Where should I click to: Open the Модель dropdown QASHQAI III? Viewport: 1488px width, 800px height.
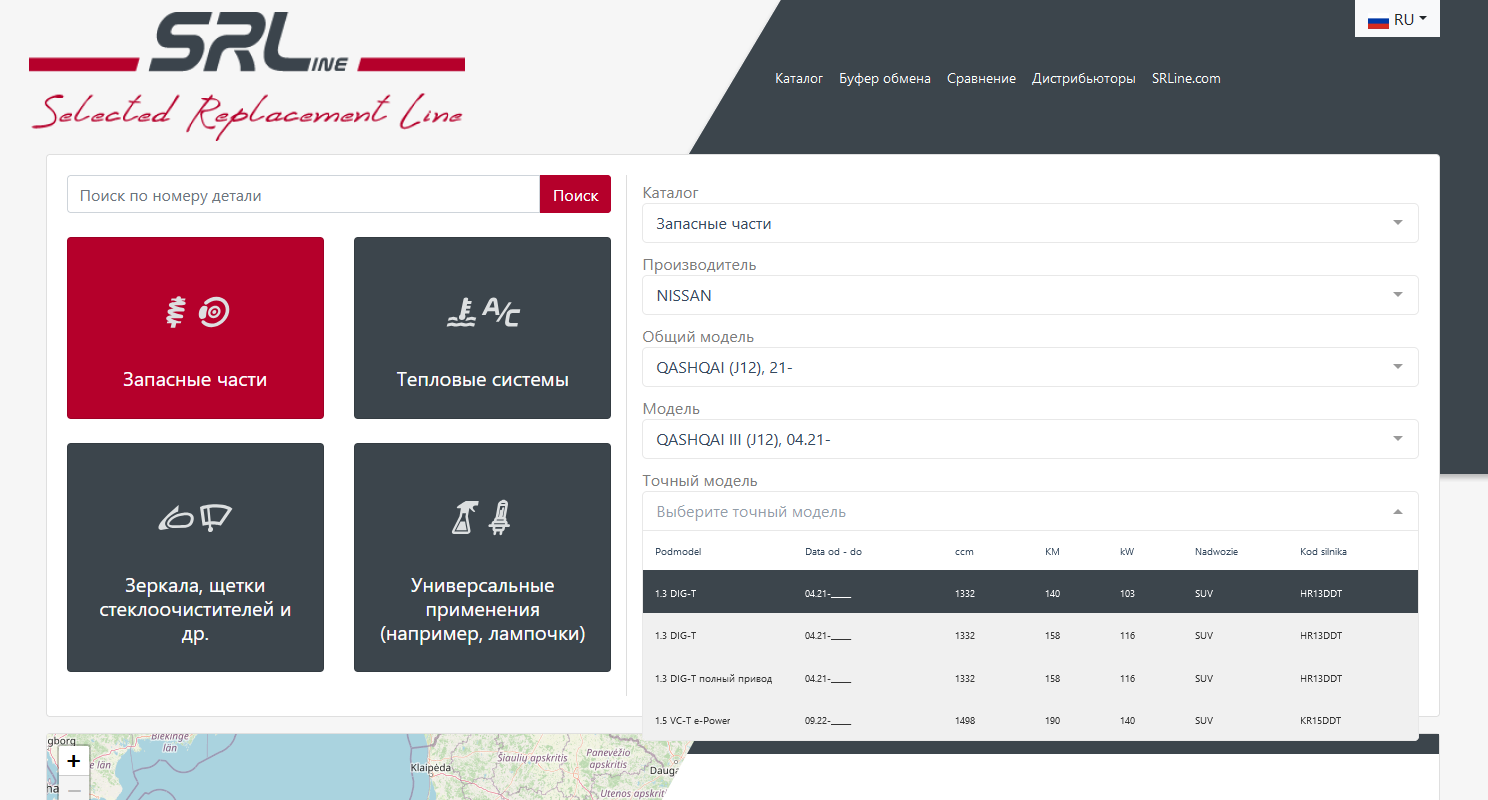tap(1030, 439)
